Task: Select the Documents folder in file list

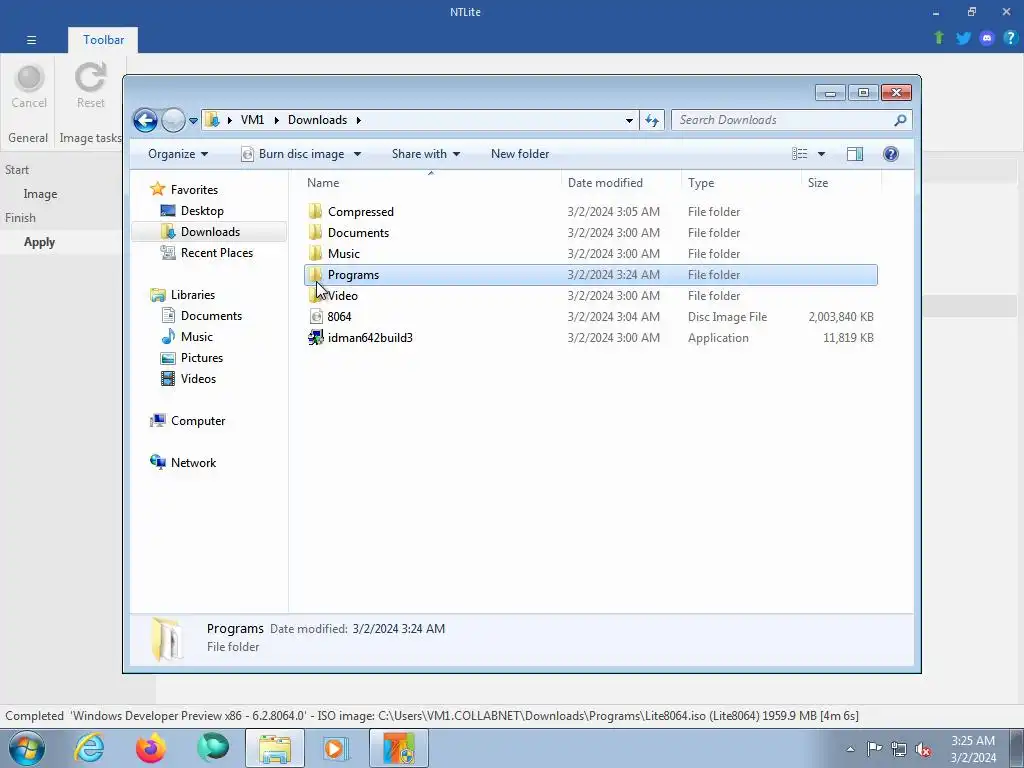Action: point(591,232)
